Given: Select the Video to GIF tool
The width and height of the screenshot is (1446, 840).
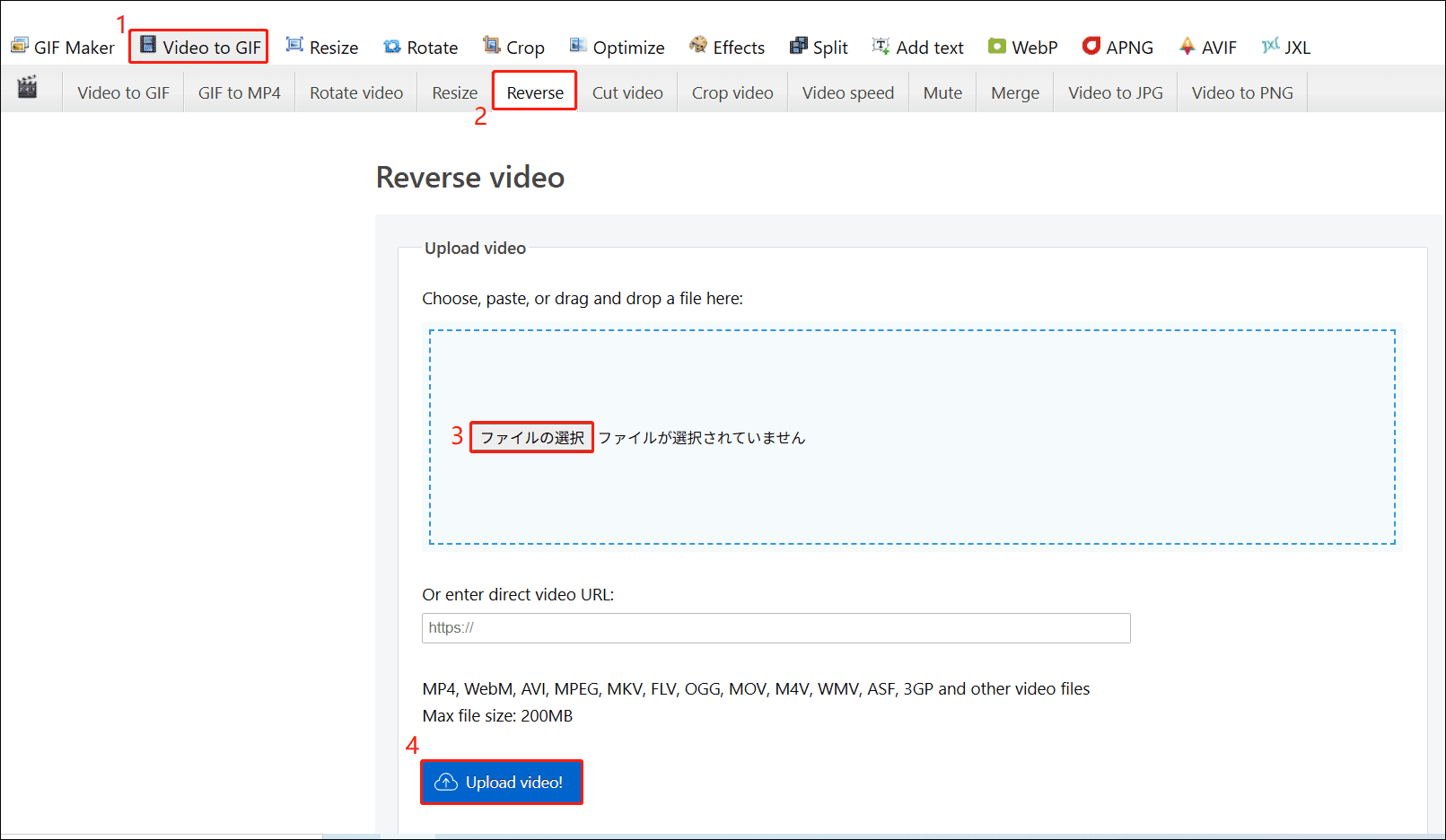Looking at the screenshot, I should [x=198, y=46].
